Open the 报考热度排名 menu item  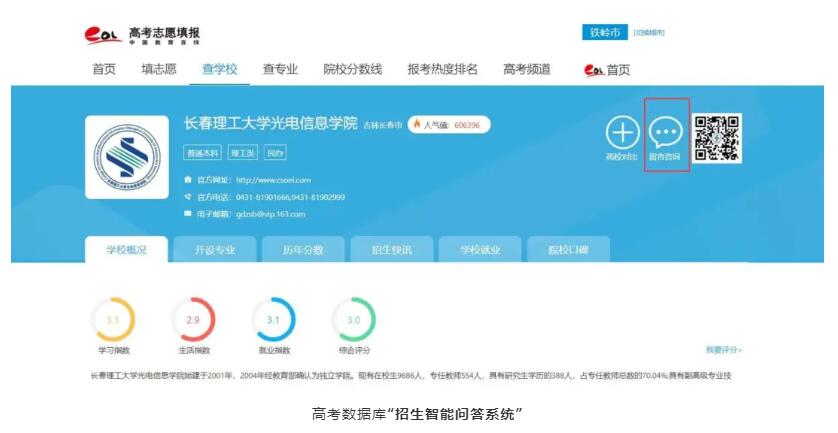tap(443, 69)
